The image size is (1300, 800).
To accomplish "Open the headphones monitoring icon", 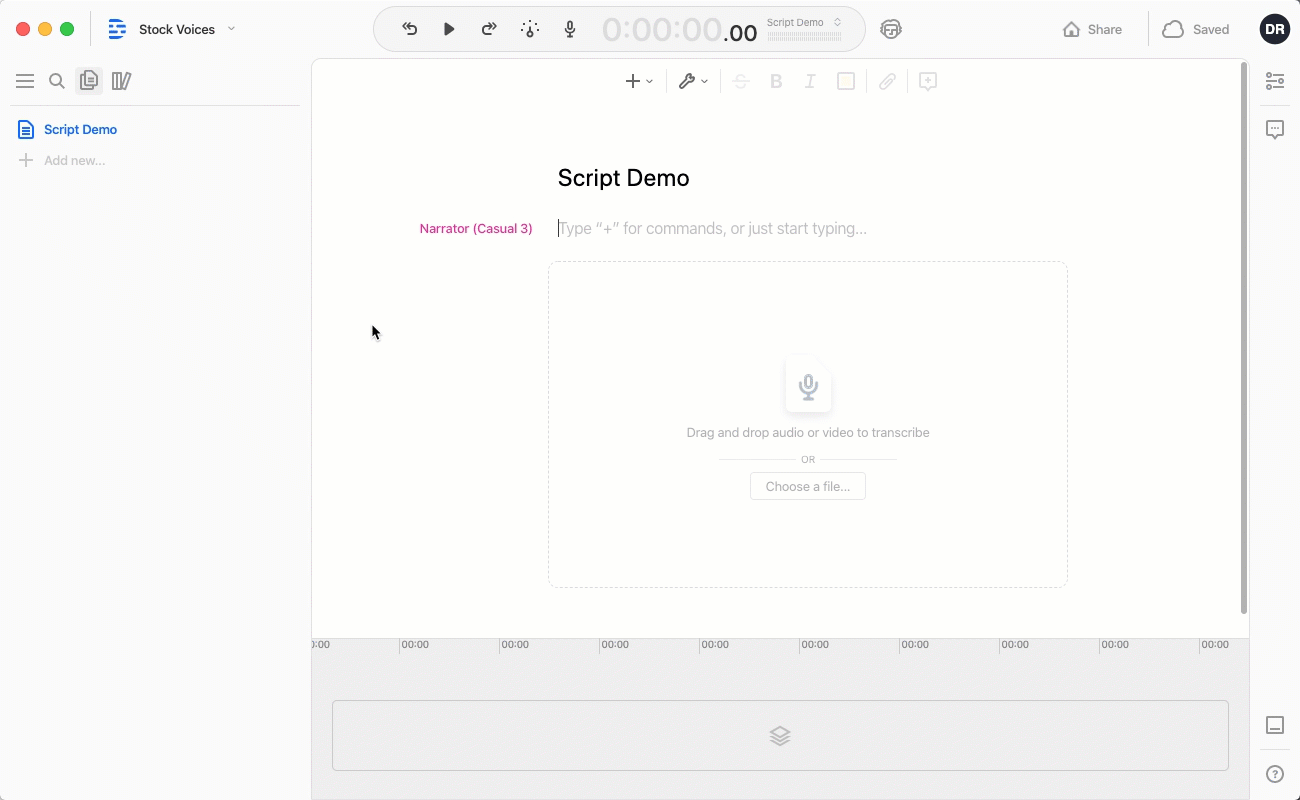I will (x=891, y=29).
